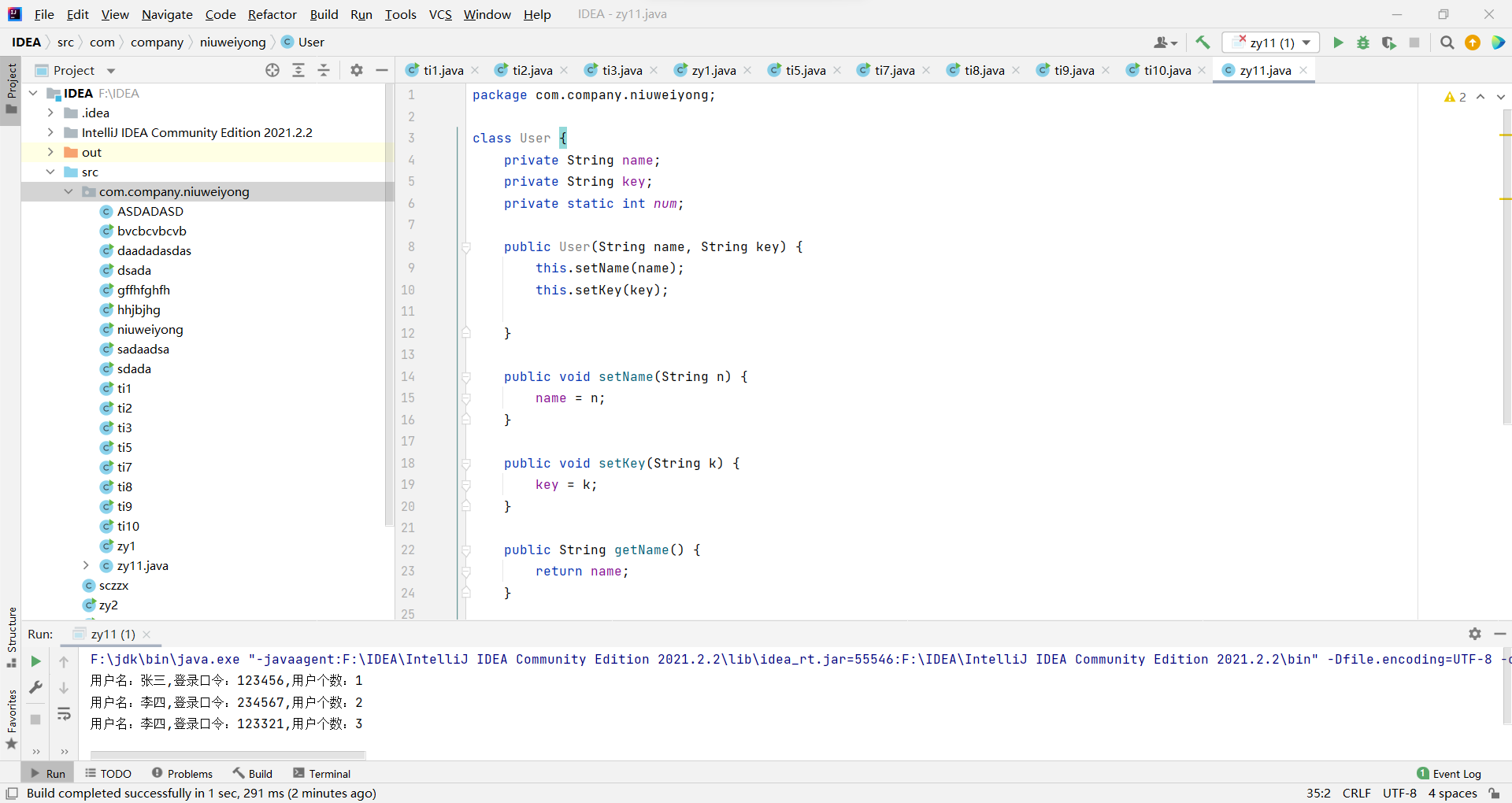
Task: Click the wrench icon in Run panel
Action: tap(35, 687)
